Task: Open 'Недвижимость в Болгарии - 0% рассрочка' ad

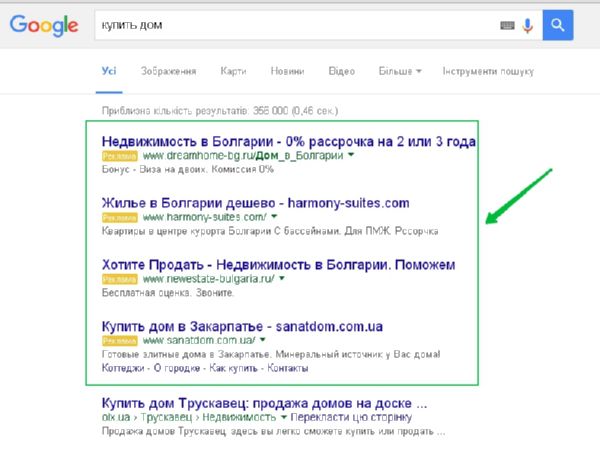Action: [x=289, y=142]
